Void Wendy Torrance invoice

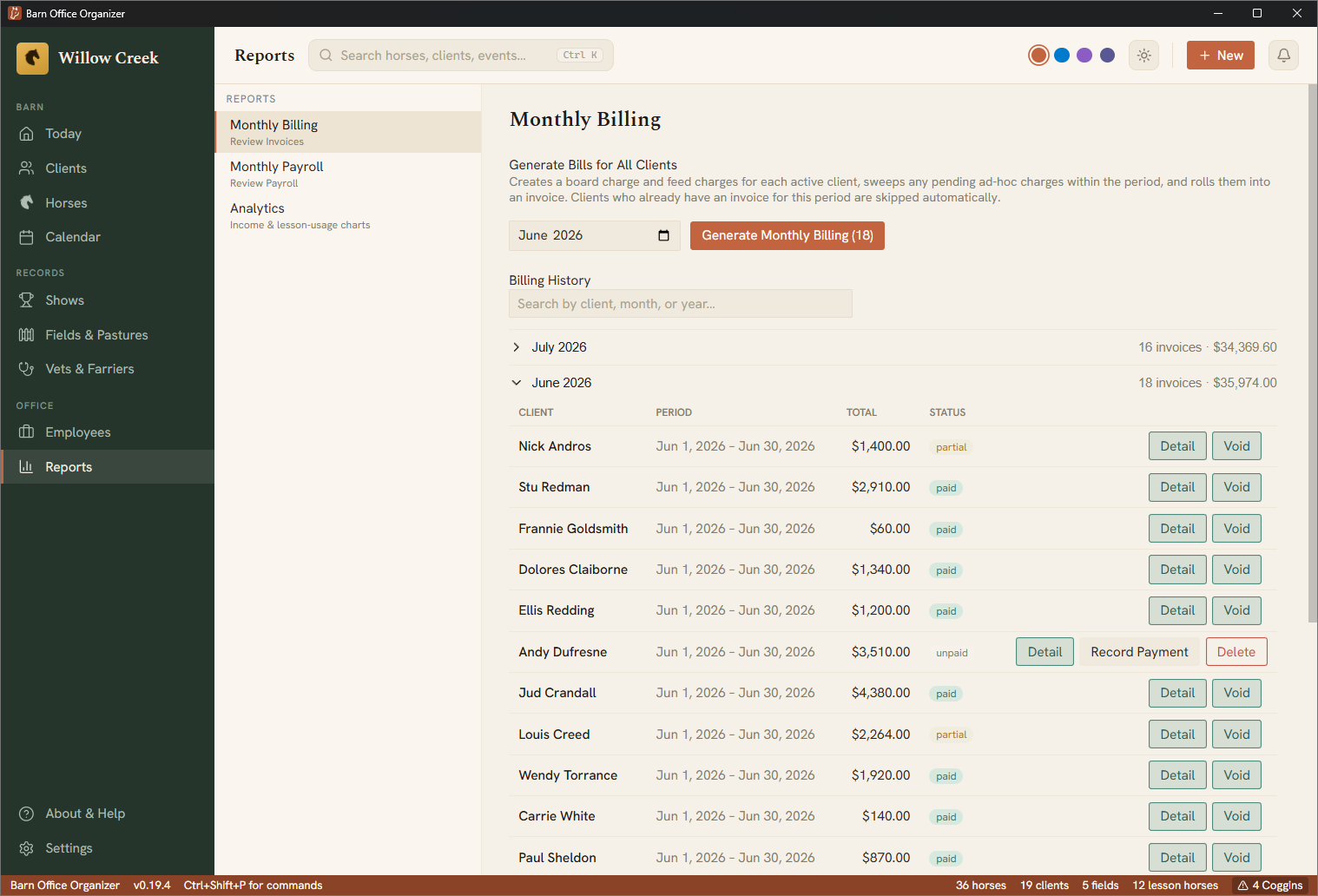point(1236,775)
